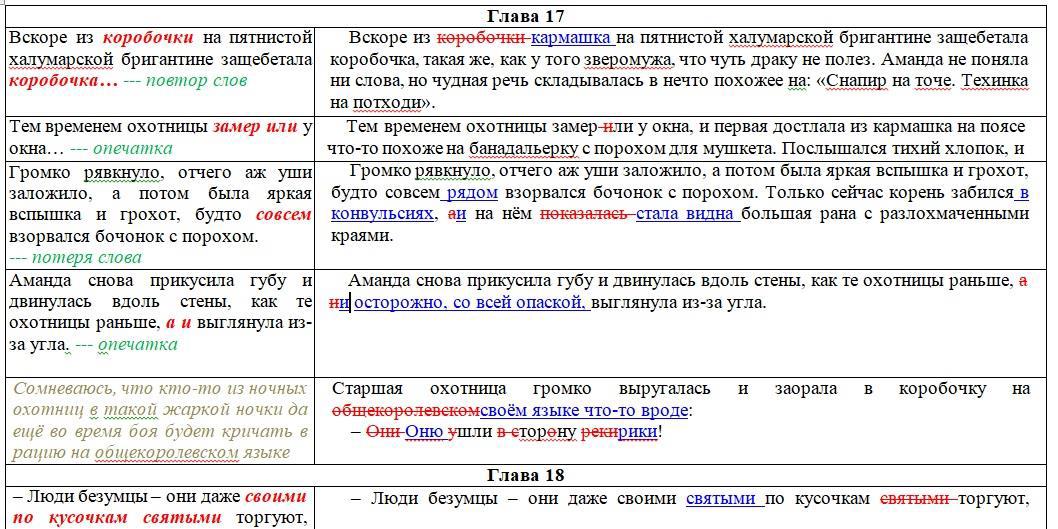Click the struck-through red word "святыми"
The image size is (1058, 529).
pyautogui.click(x=916, y=499)
